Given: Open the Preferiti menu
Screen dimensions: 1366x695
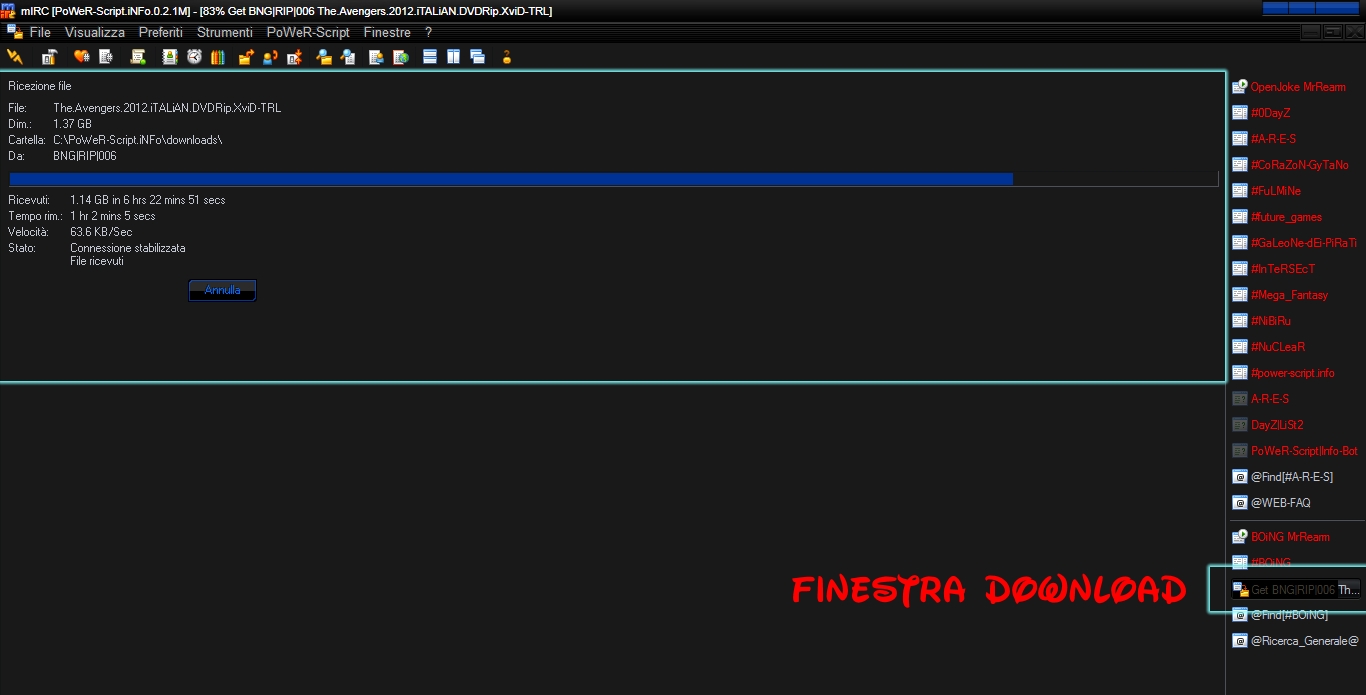Looking at the screenshot, I should (x=161, y=32).
